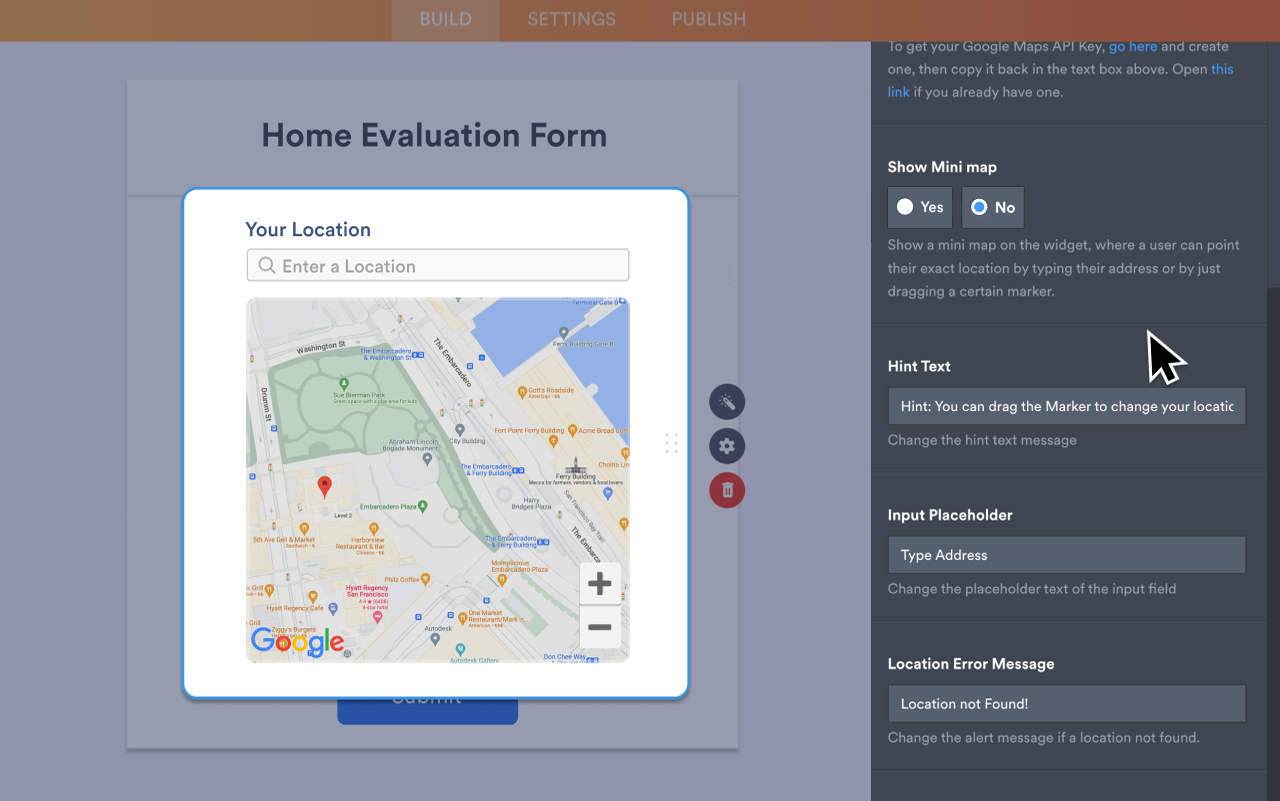Viewport: 1280px width, 801px height.
Task: Click the dotted drag handle beside the widget
Action: point(671,443)
